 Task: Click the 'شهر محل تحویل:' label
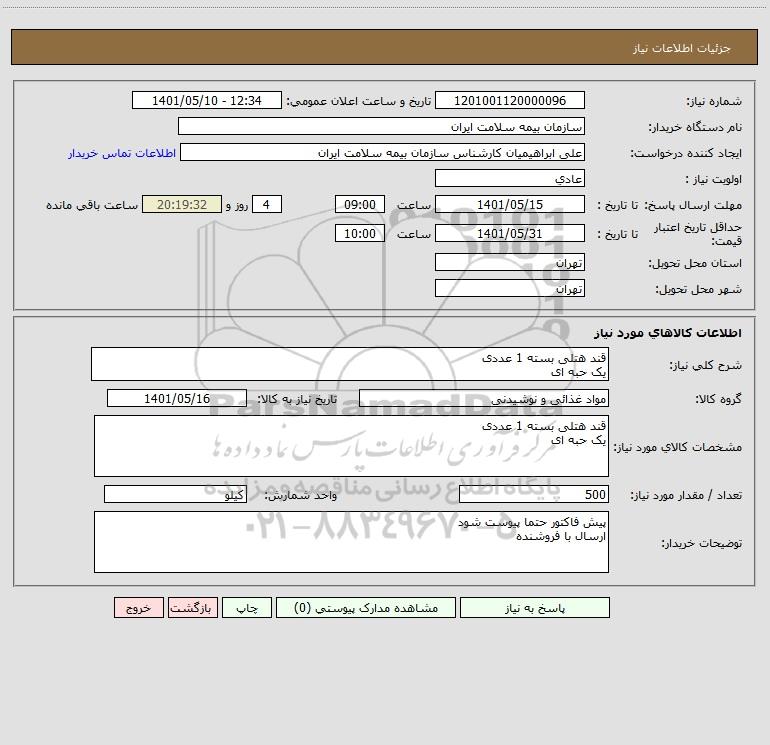(x=698, y=289)
